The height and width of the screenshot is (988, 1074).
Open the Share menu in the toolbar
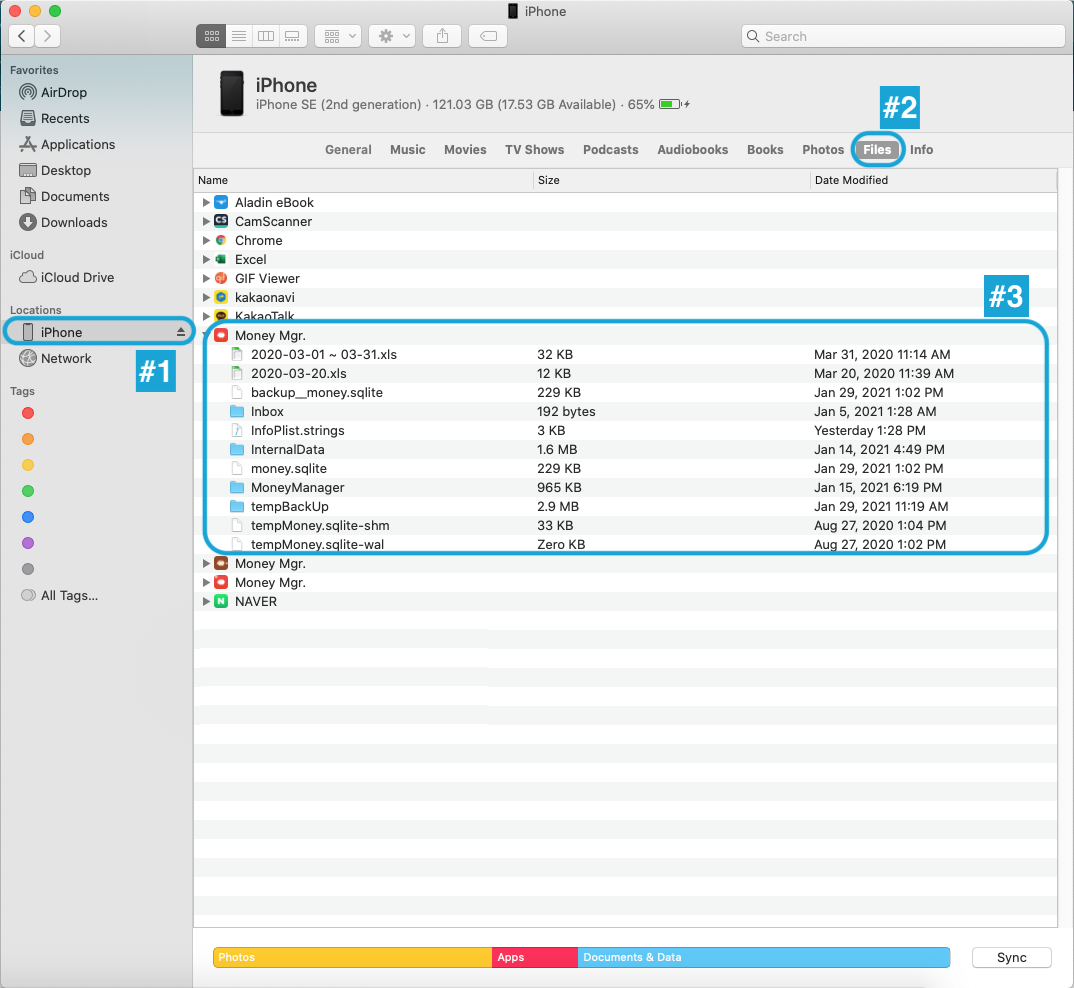[x=441, y=36]
